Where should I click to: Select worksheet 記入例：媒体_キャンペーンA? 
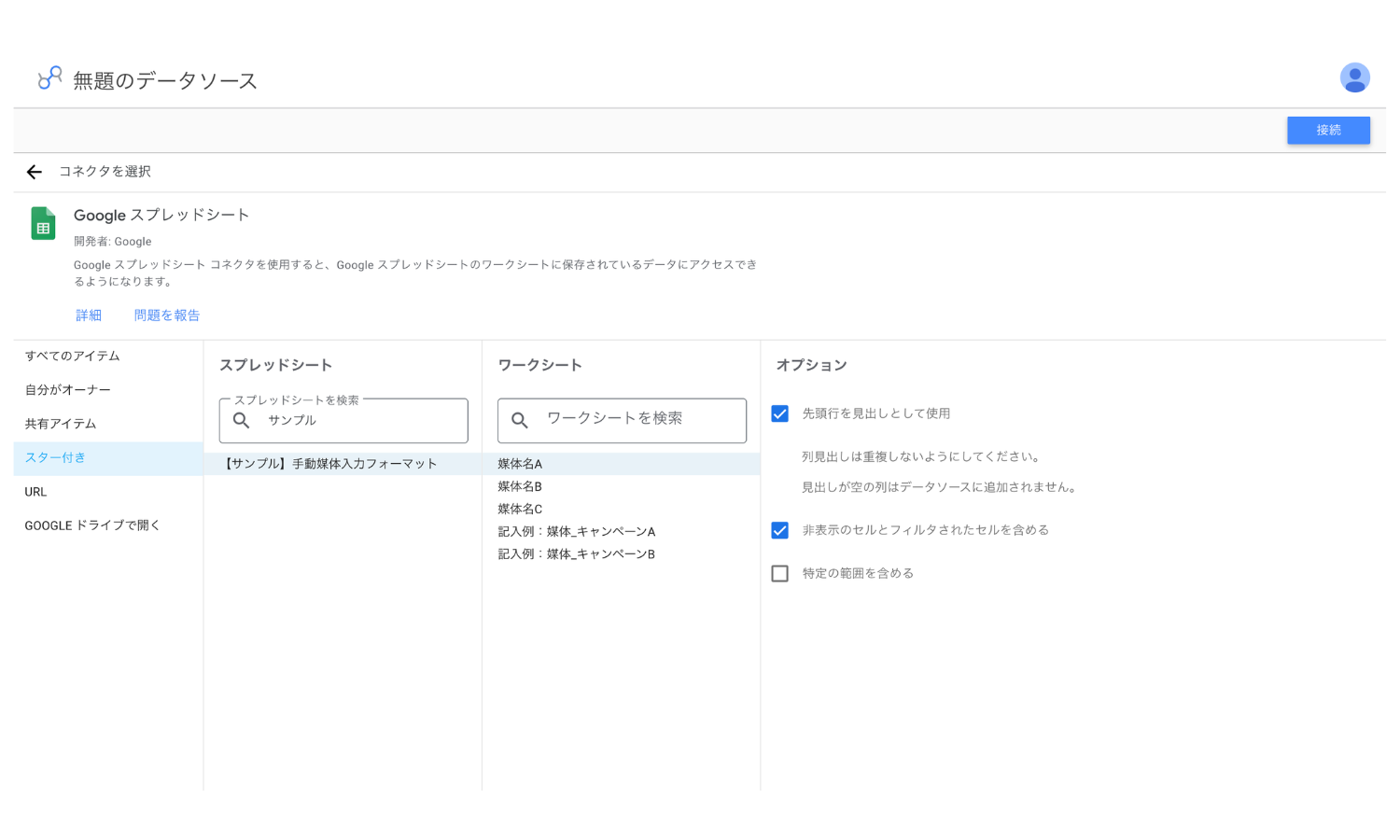point(622,531)
